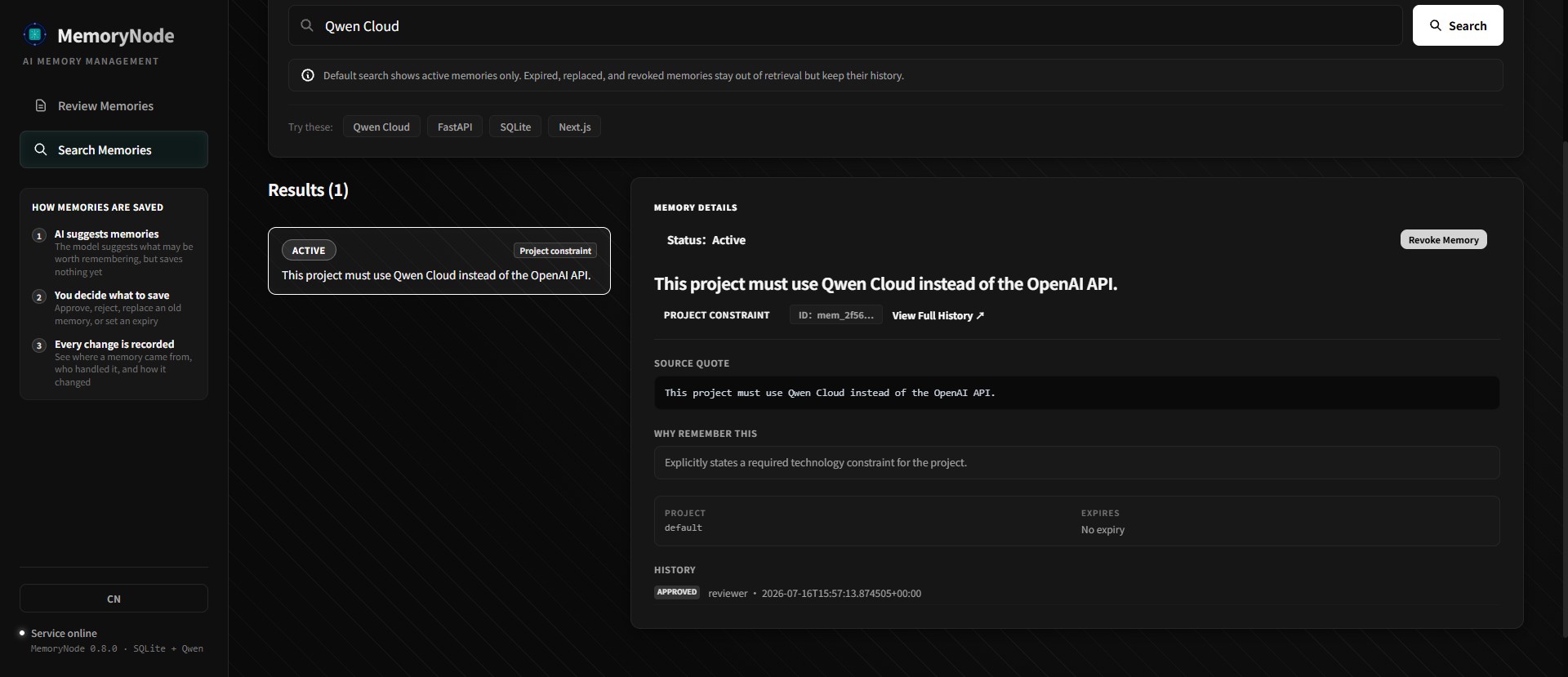1568x677 pixels.
Task: Click the APPROVED history badge
Action: click(x=677, y=592)
